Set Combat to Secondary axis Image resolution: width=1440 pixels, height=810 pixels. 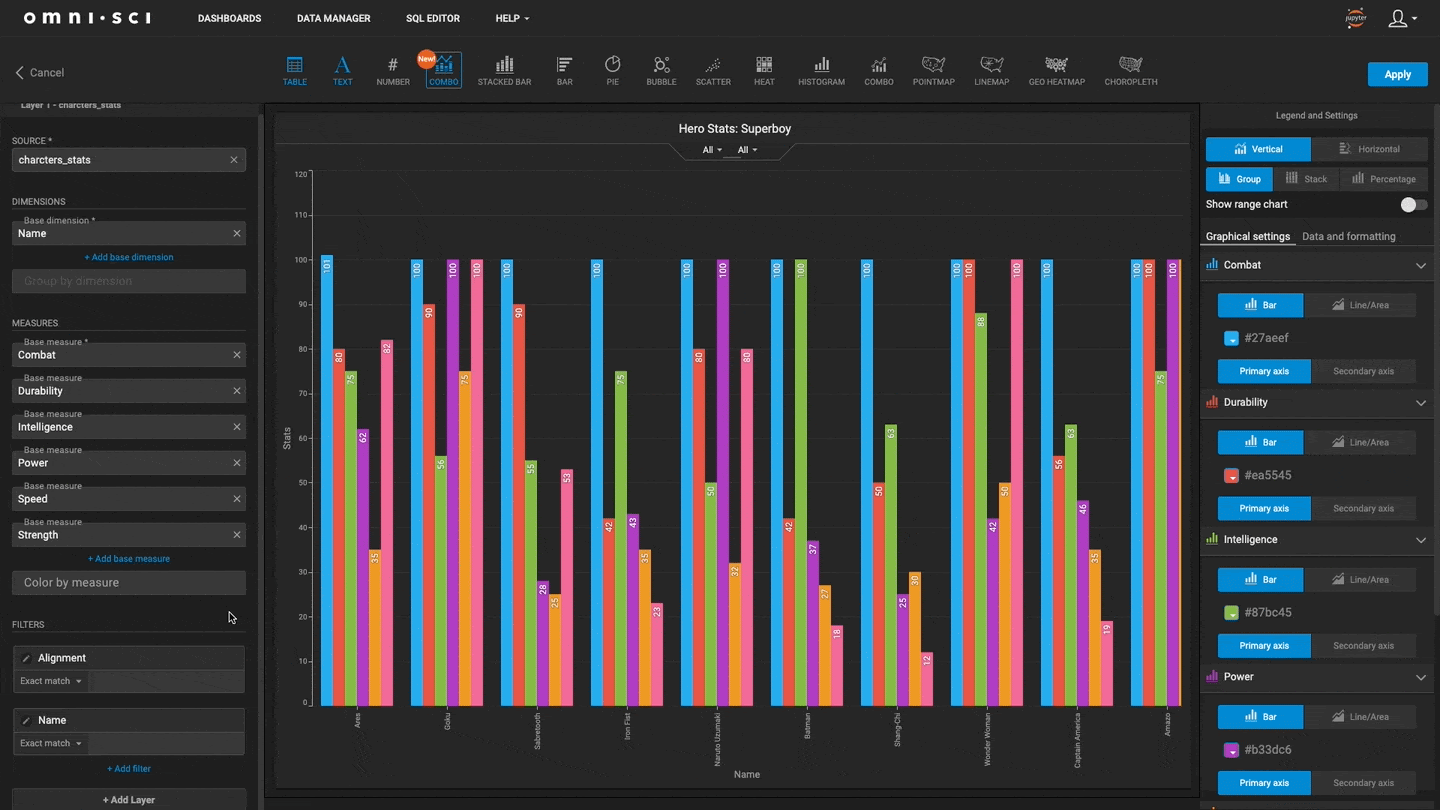(x=1363, y=371)
